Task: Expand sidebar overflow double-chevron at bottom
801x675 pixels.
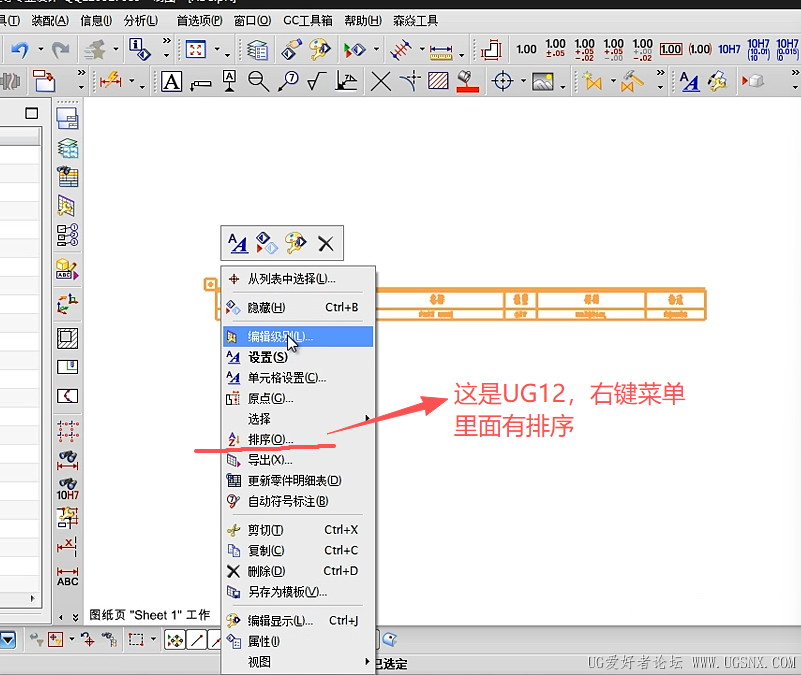Action: [76, 618]
